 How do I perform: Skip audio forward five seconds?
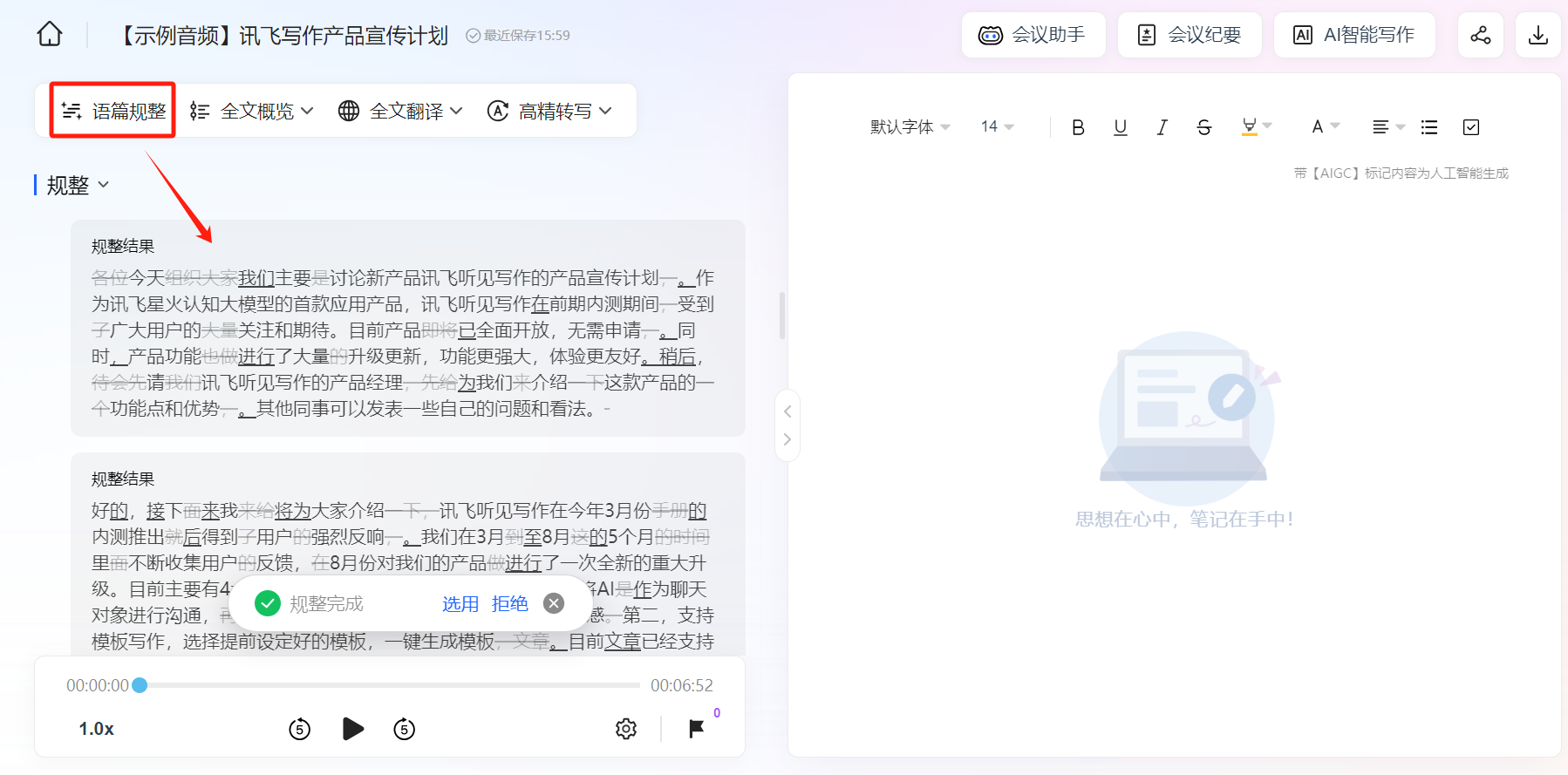pyautogui.click(x=404, y=729)
